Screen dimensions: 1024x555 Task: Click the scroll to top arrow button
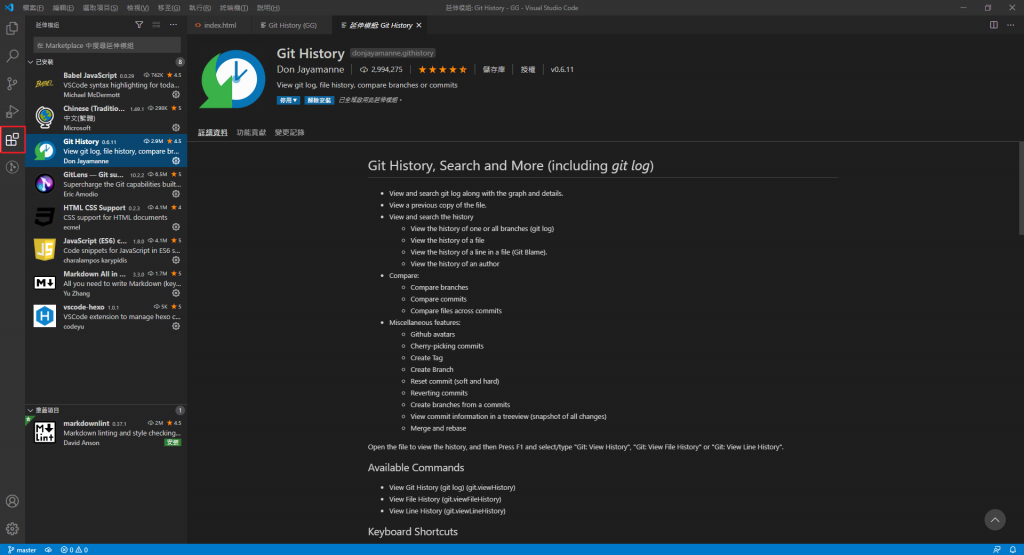point(995,520)
